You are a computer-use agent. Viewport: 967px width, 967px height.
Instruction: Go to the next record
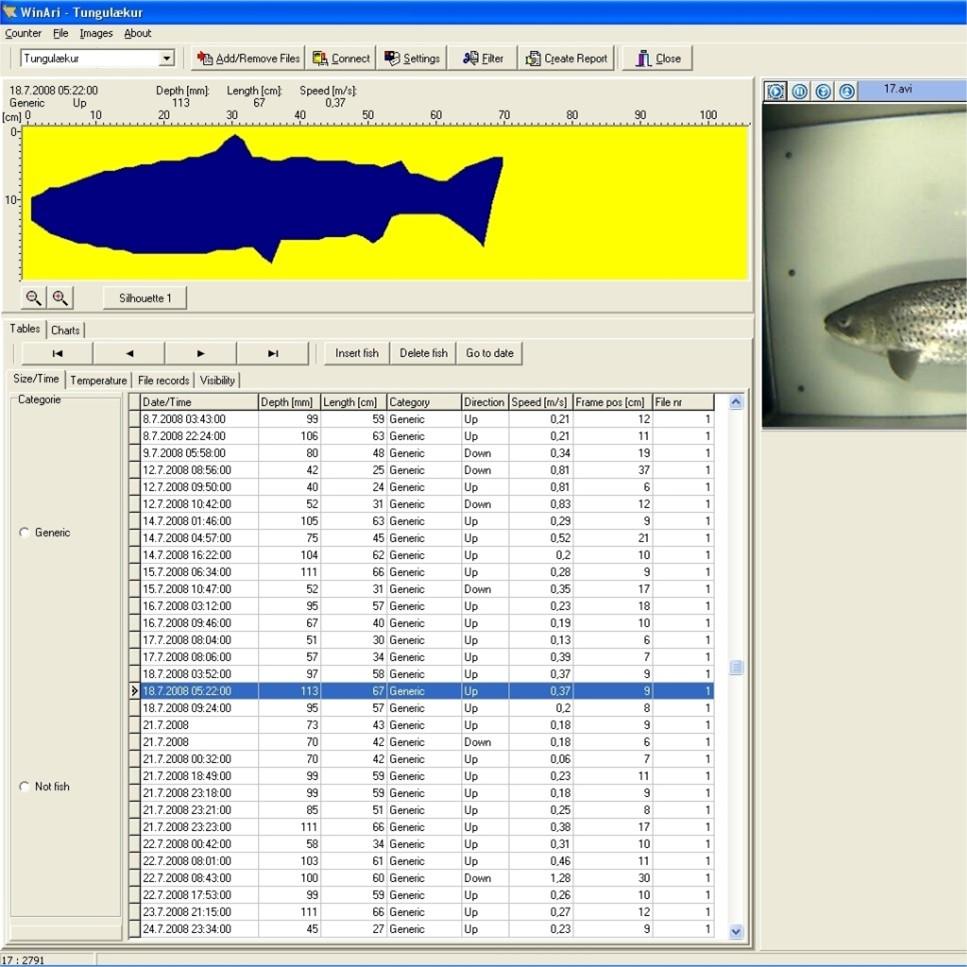pos(201,353)
